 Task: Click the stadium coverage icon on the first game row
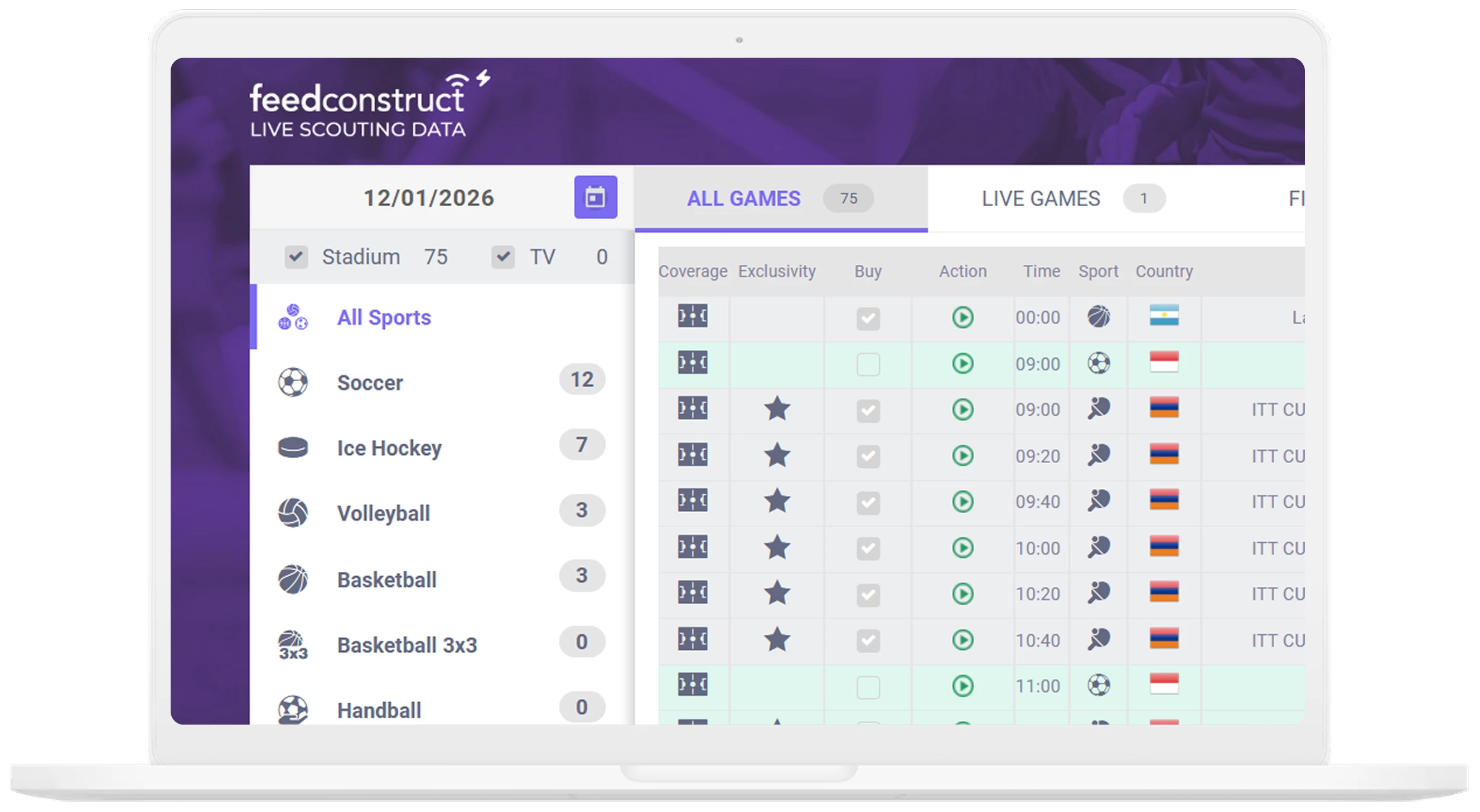(694, 317)
